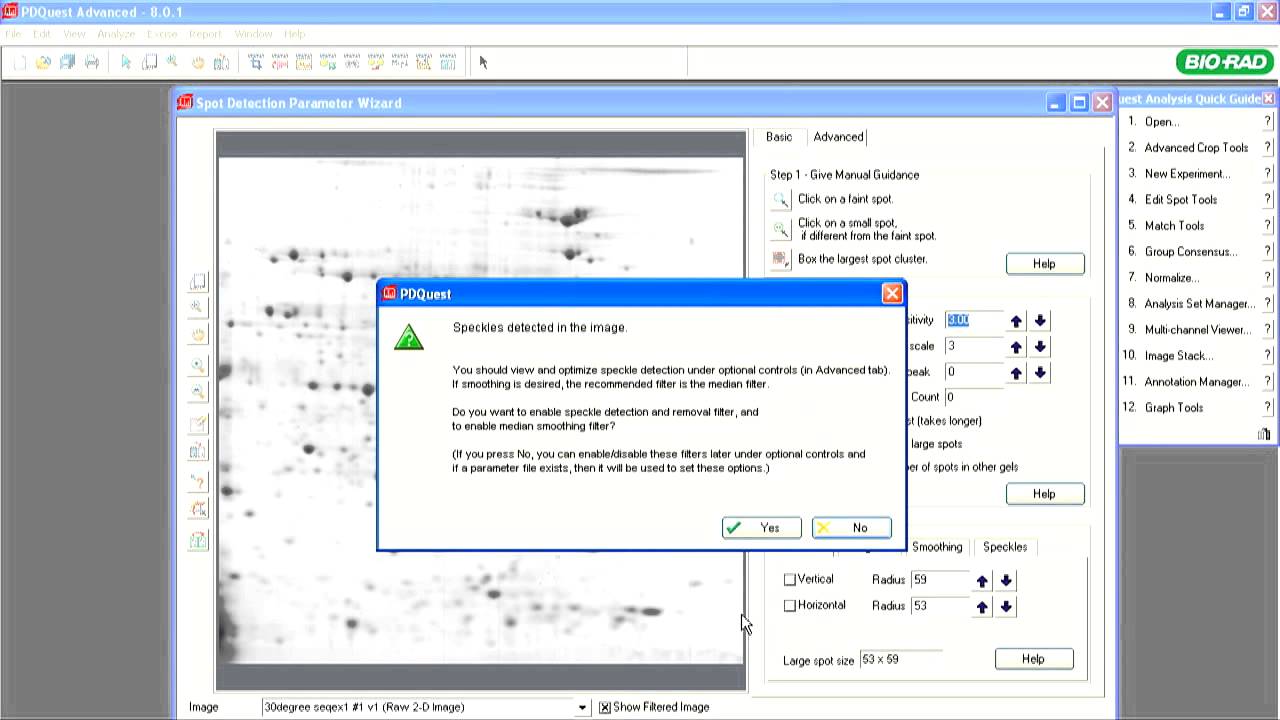The height and width of the screenshot is (720, 1280).
Task: Click the ? help icon beside Normalize...
Action: [1267, 278]
